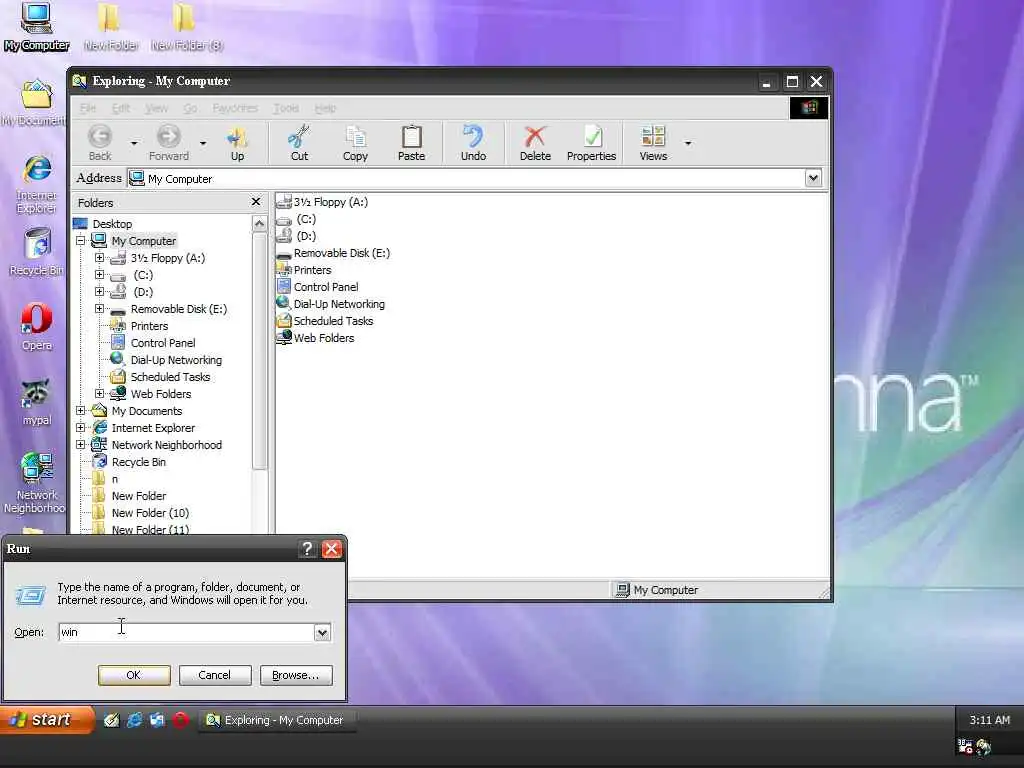Click Cancel in the Run dialog
Image resolution: width=1024 pixels, height=768 pixels.
[x=215, y=675]
